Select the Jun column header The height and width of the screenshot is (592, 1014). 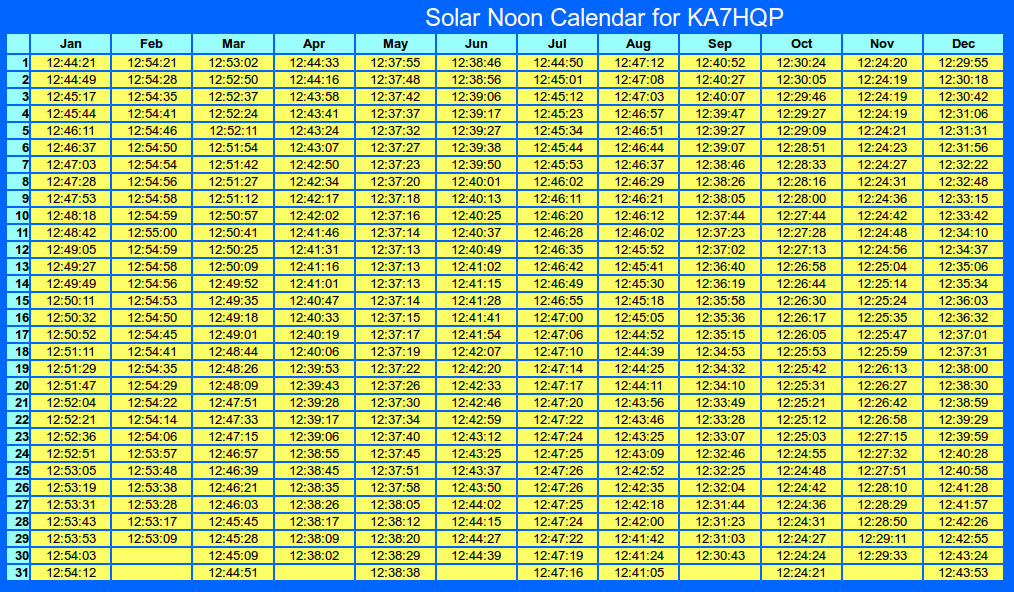point(476,44)
